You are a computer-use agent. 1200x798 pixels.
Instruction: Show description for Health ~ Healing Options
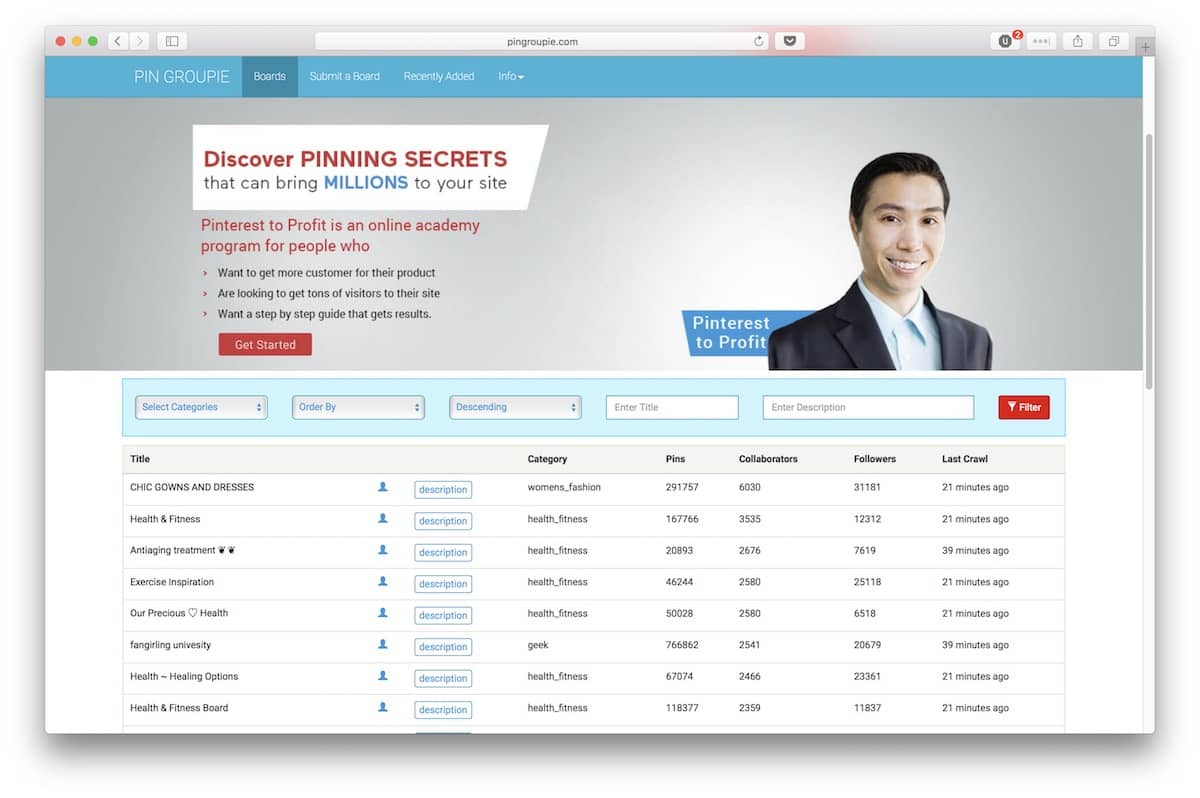click(443, 678)
